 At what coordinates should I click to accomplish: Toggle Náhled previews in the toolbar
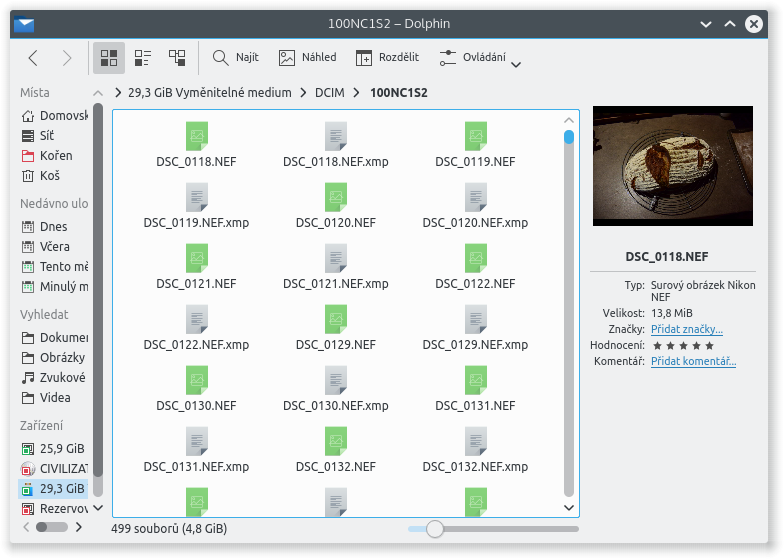point(308,58)
